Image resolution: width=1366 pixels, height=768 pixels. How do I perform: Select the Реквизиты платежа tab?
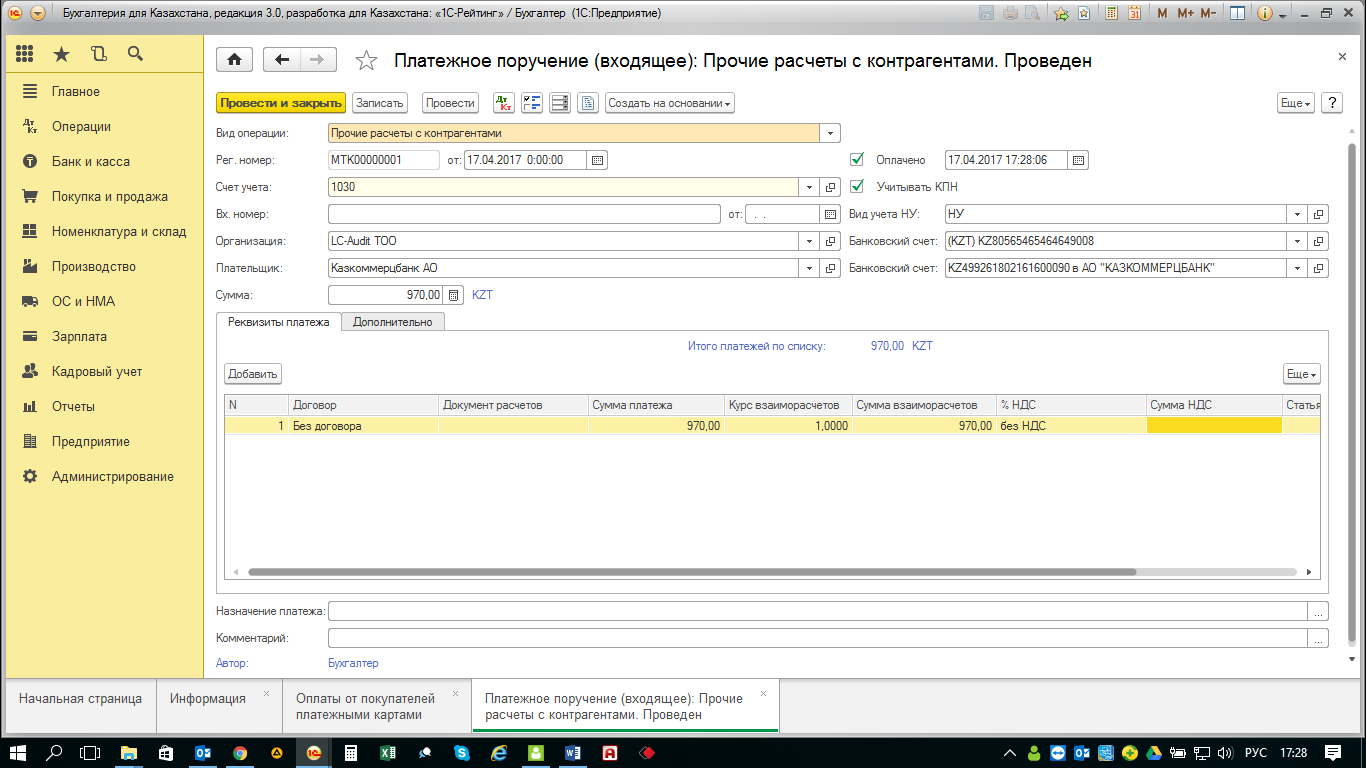tap(279, 322)
